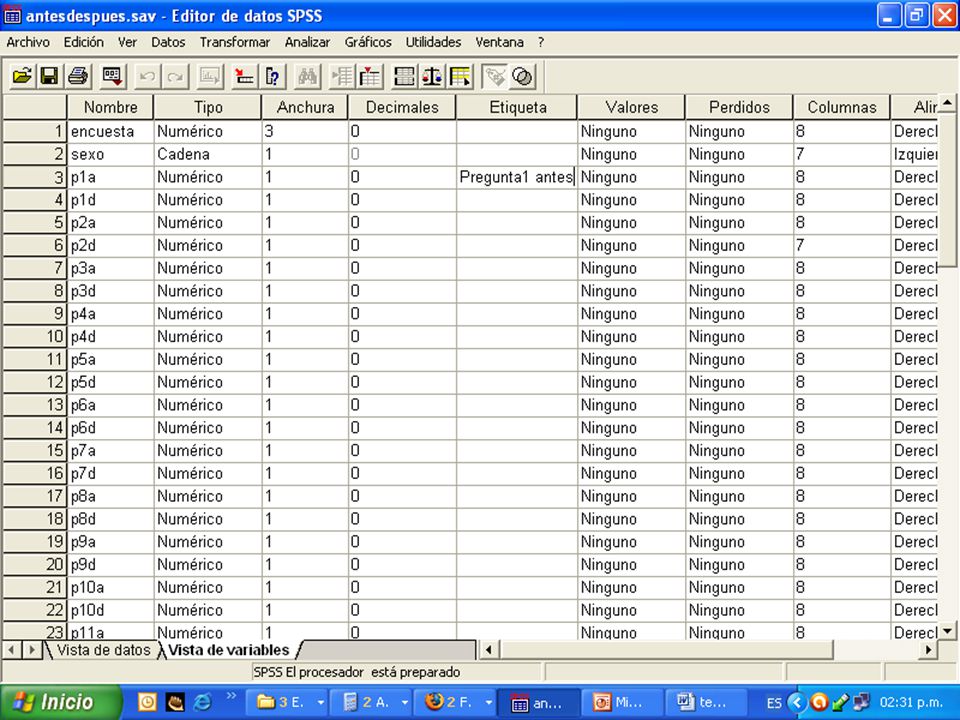Viewport: 960px width, 720px height.
Task: Open the Dialog Recall toolbar icon
Action: click(113, 77)
